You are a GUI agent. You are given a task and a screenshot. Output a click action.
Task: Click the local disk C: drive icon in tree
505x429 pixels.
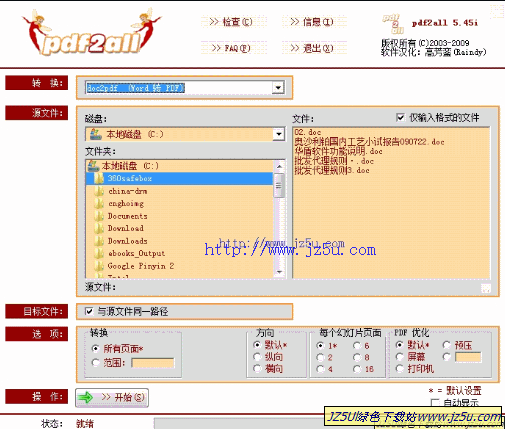(93, 165)
